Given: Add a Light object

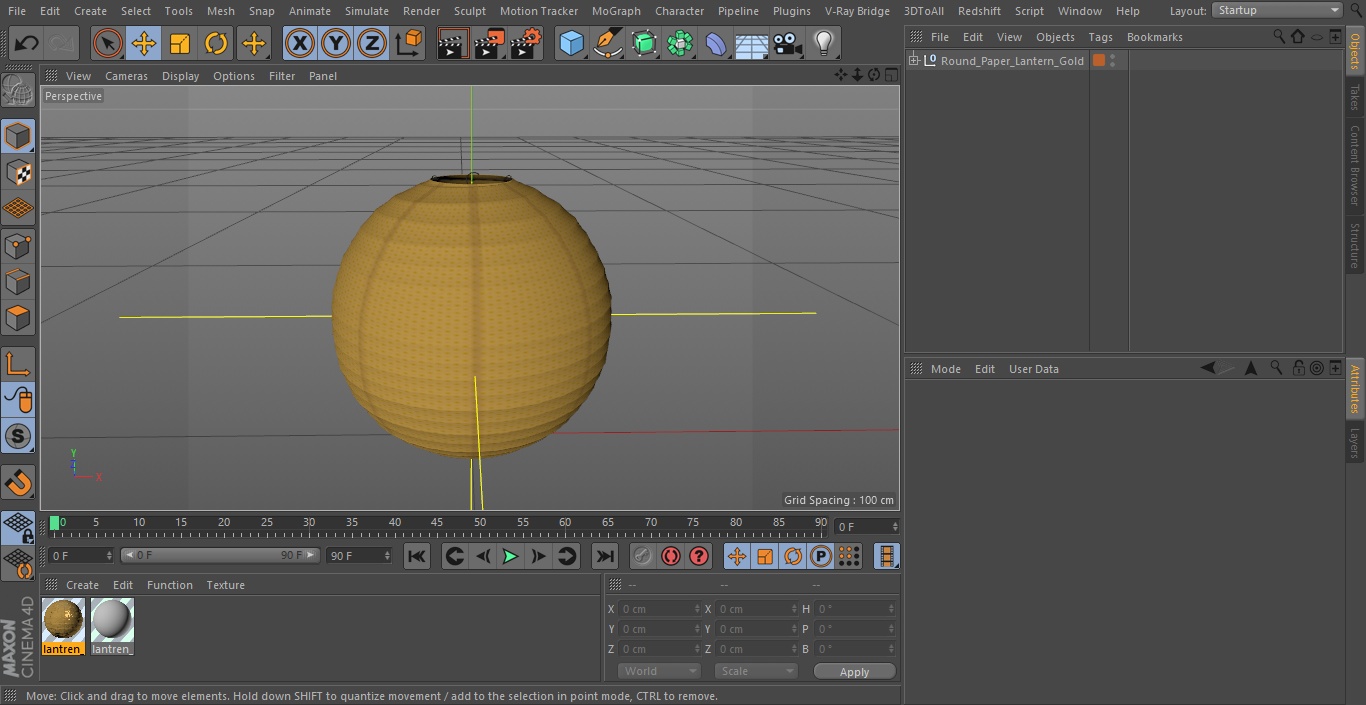Looking at the screenshot, I should [824, 44].
